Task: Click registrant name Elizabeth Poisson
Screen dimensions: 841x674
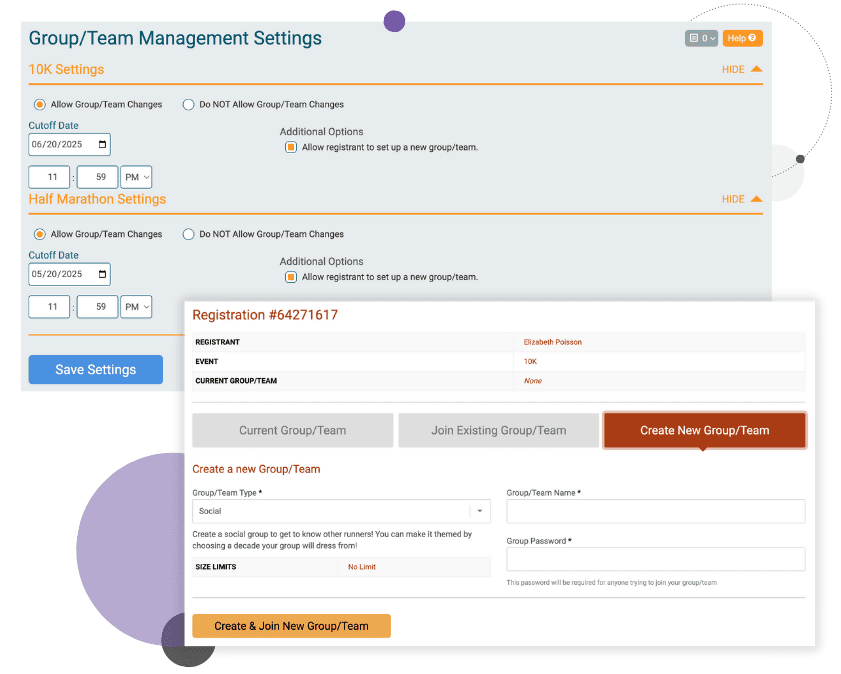Action: point(552,342)
